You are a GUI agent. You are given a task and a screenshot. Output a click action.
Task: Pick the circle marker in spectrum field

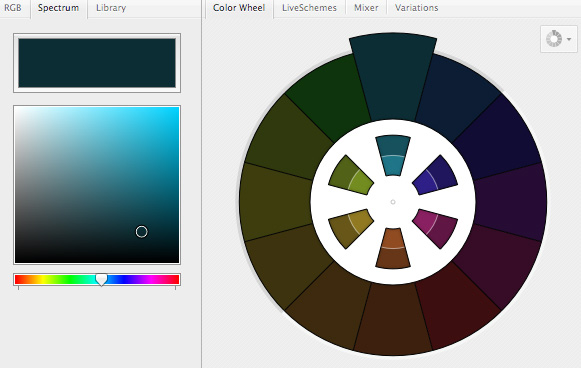coord(142,232)
